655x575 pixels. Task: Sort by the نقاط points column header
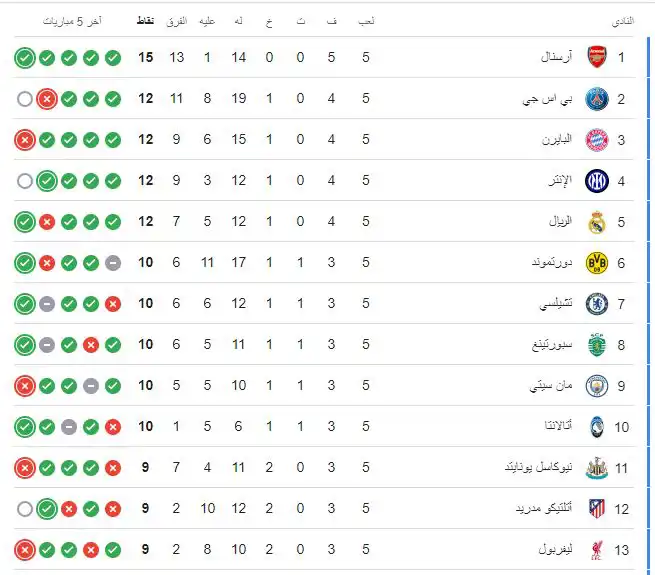coord(145,20)
